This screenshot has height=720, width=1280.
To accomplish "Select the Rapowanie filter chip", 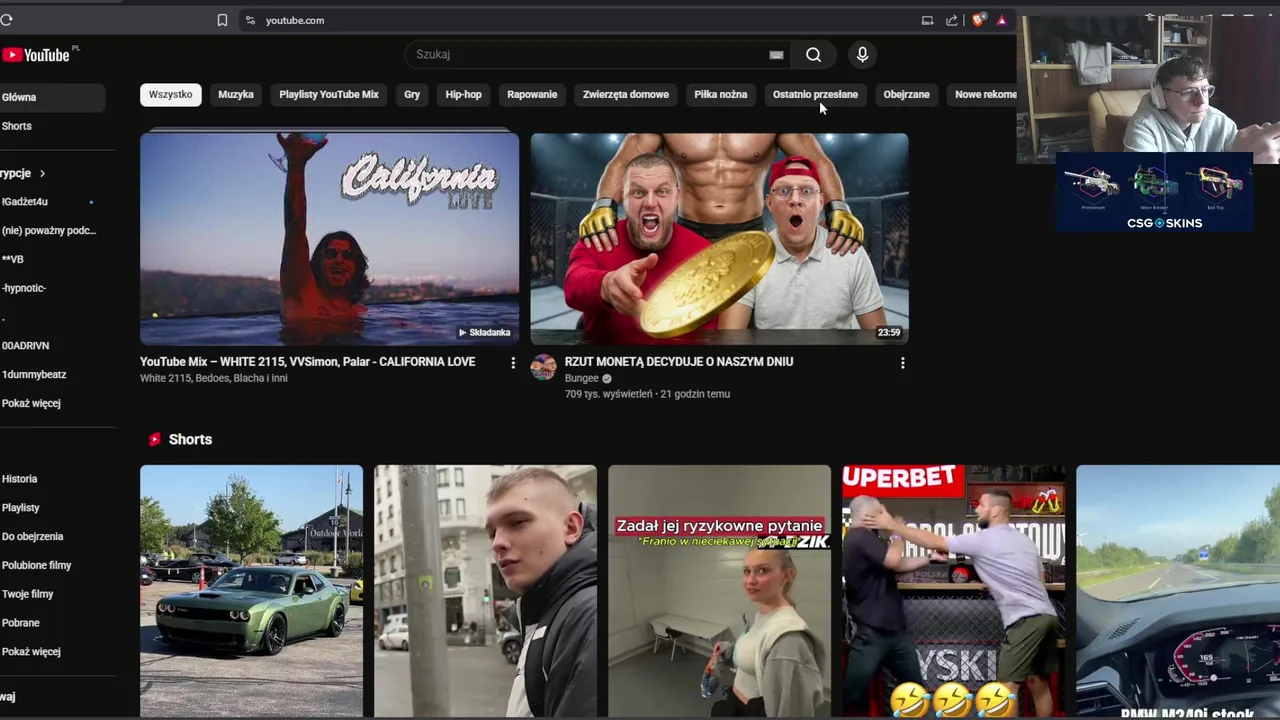I will (532, 94).
